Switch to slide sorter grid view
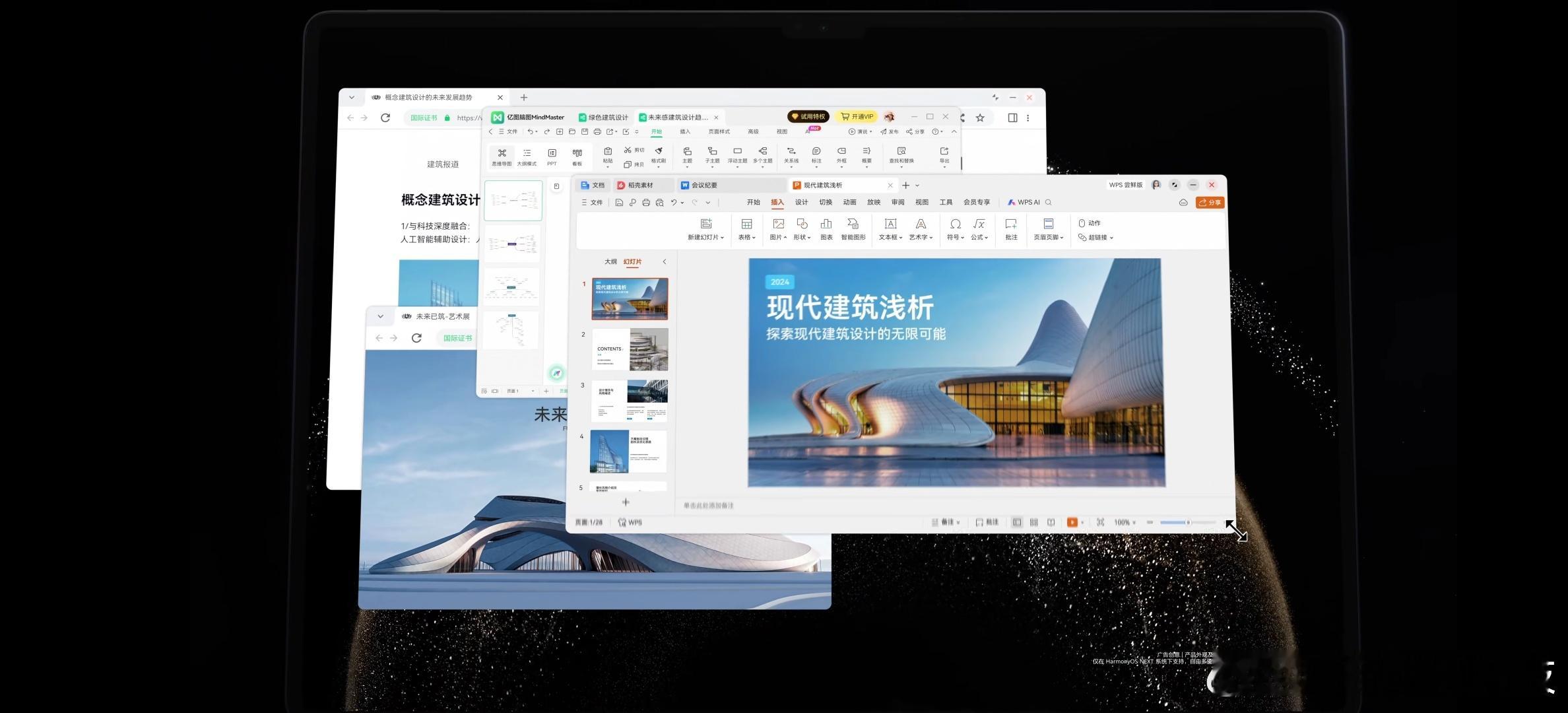This screenshot has width=1568, height=713. [x=1033, y=522]
